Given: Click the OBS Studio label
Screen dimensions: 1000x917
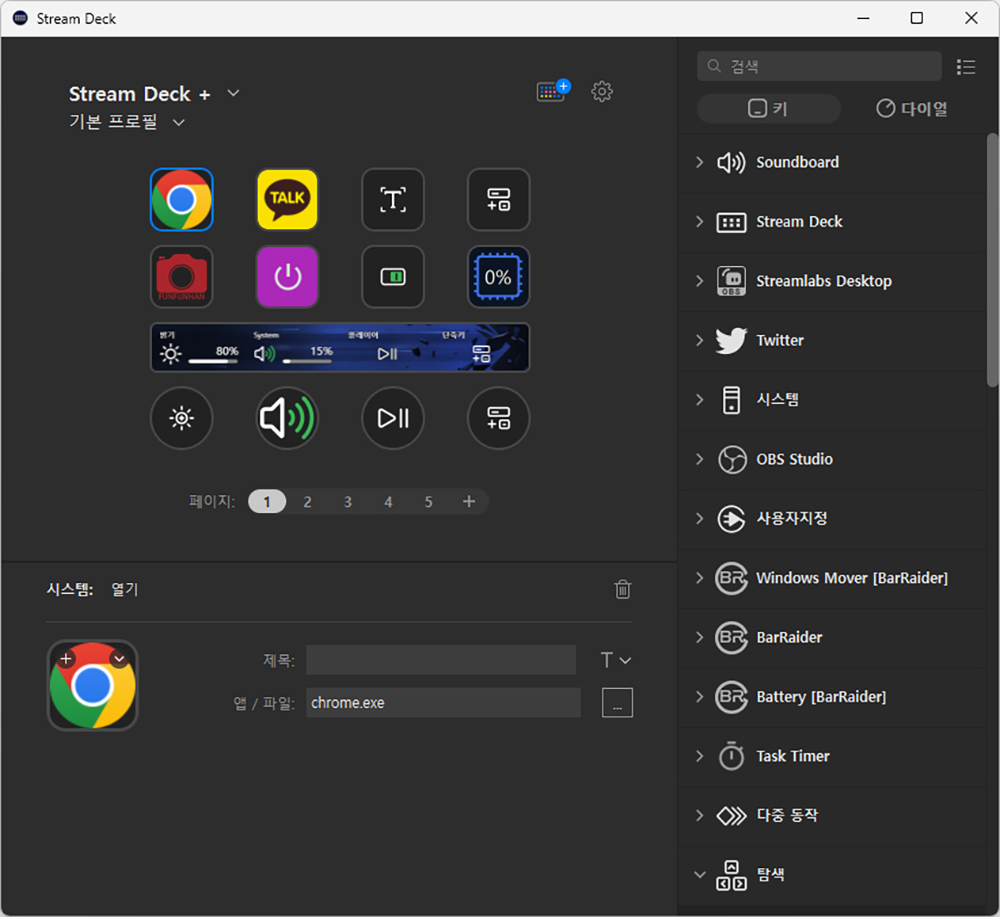Looking at the screenshot, I should point(795,459).
